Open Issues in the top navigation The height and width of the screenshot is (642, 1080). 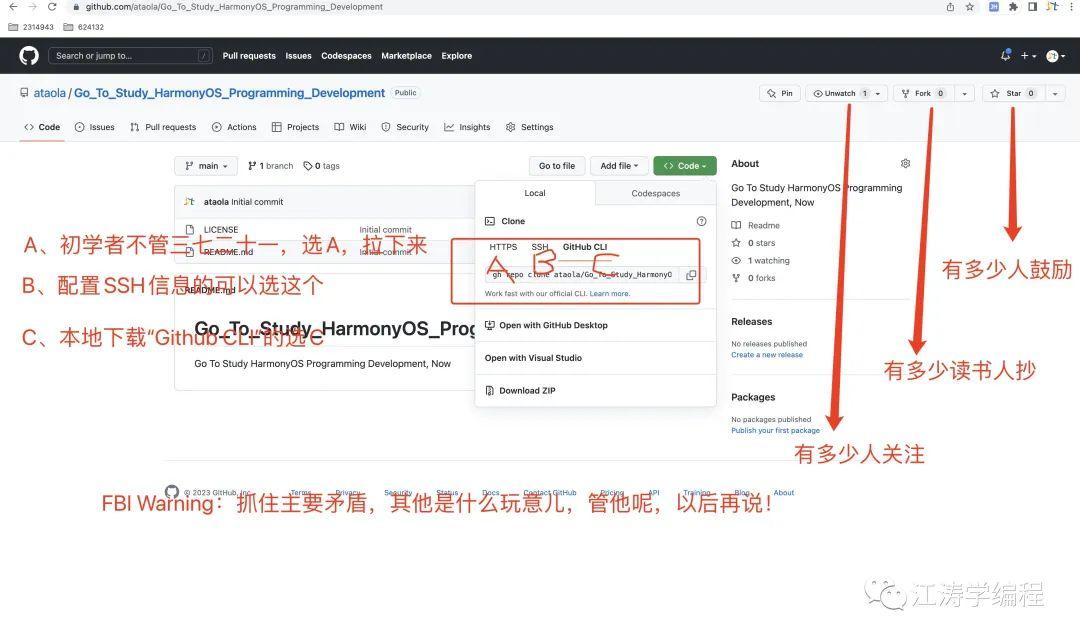pos(298,56)
